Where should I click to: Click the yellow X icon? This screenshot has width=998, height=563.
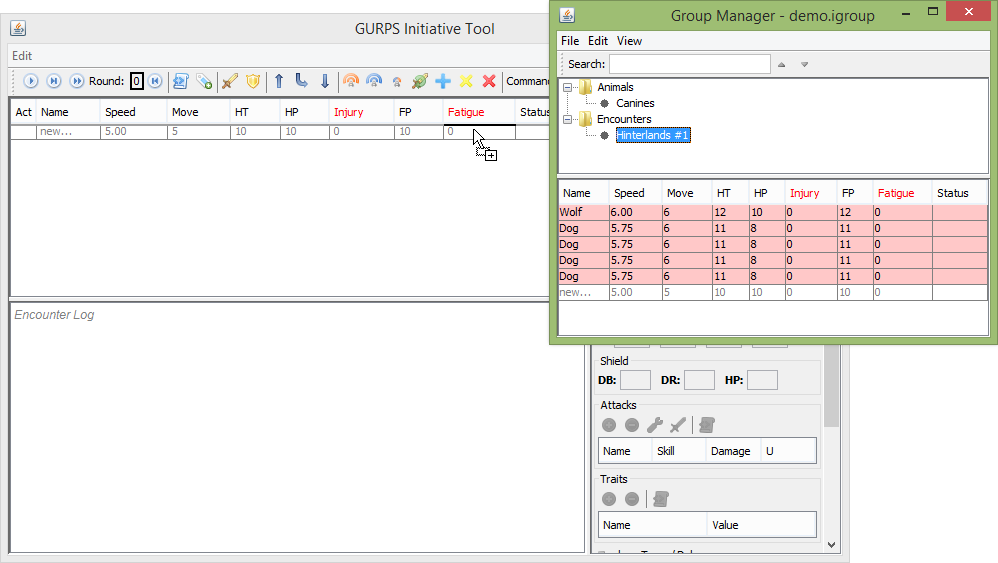pyautogui.click(x=466, y=81)
